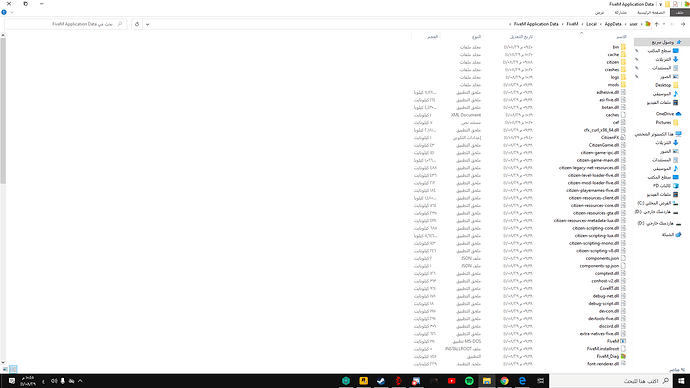
Task: Refresh the current folder view
Action: 137,24
